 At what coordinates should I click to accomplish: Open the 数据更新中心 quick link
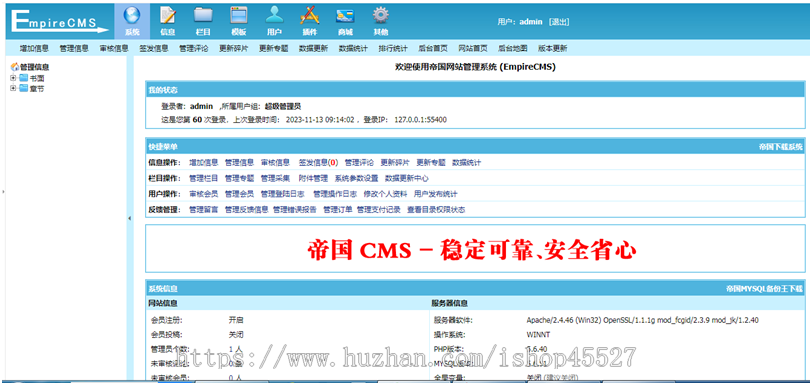407,178
